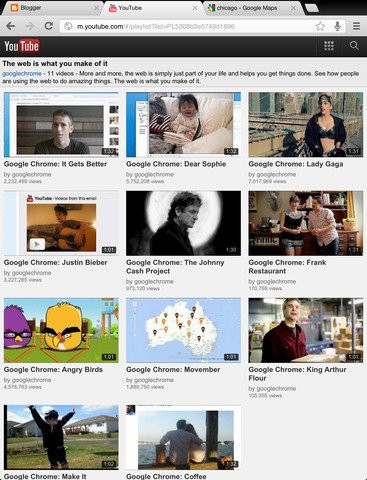
Task: Open YouTube search magnifier icon
Action: coord(354,46)
